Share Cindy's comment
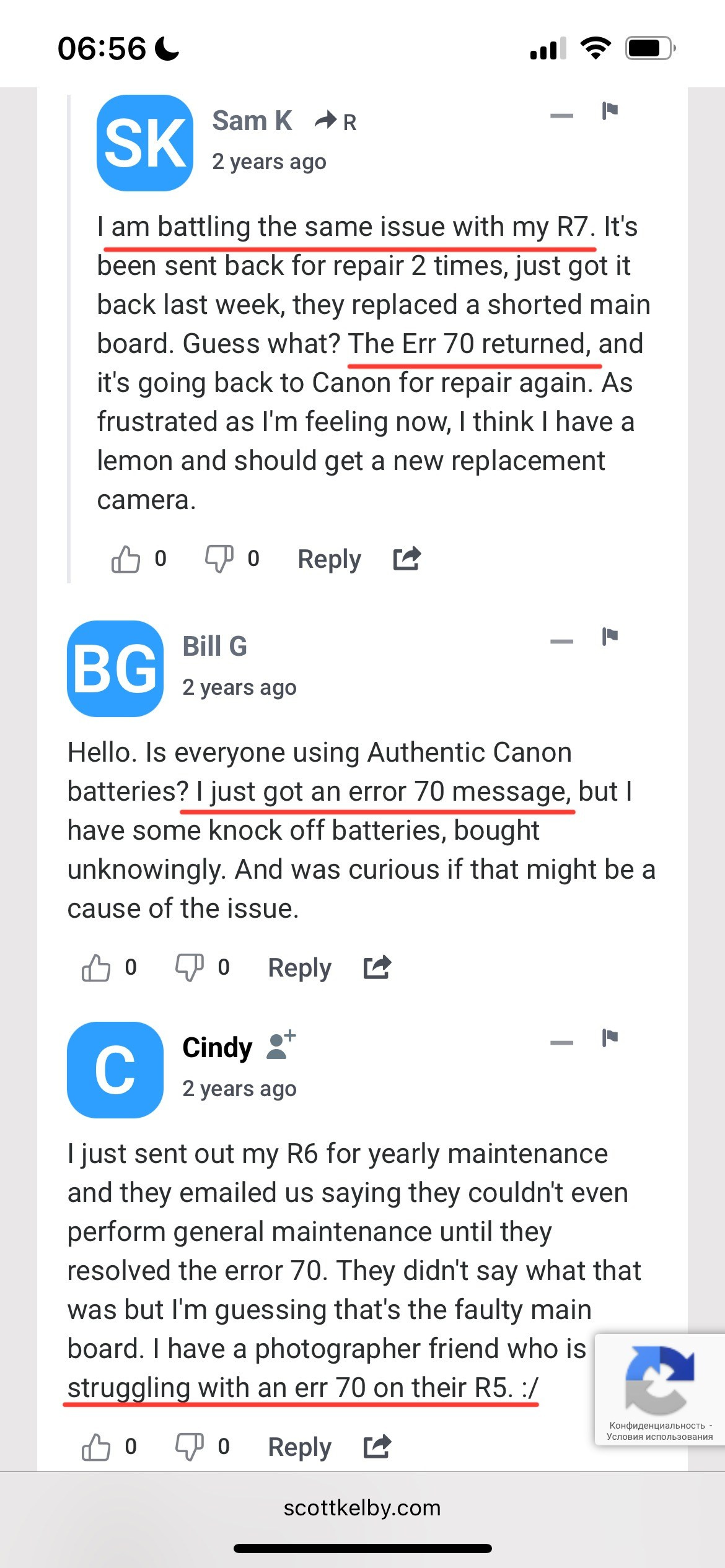Viewport: 725px width, 1568px height. click(377, 1447)
